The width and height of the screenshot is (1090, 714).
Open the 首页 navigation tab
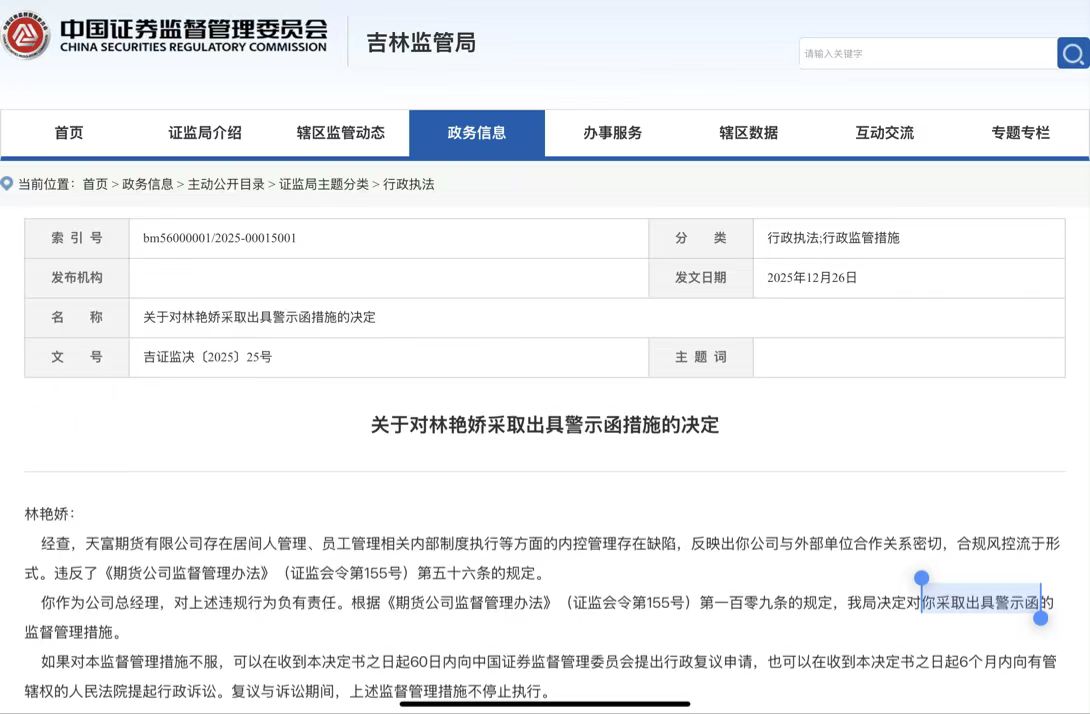[69, 133]
